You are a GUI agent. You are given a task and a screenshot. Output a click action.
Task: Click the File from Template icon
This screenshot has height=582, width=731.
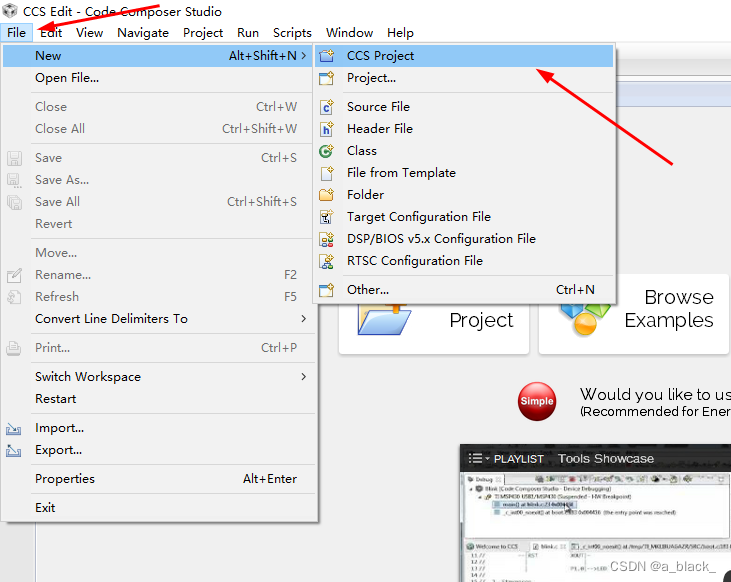tap(326, 173)
